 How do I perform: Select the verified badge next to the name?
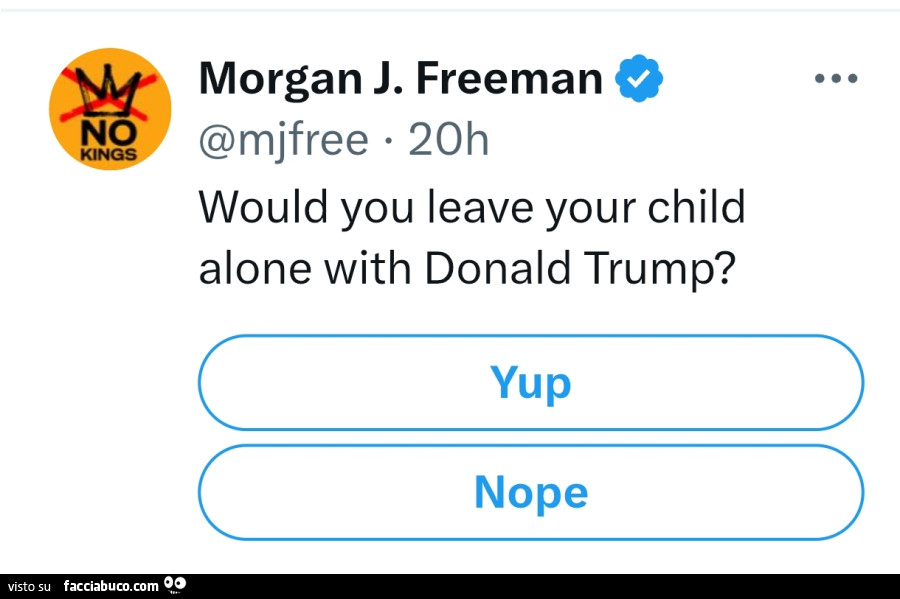pyautogui.click(x=637, y=78)
